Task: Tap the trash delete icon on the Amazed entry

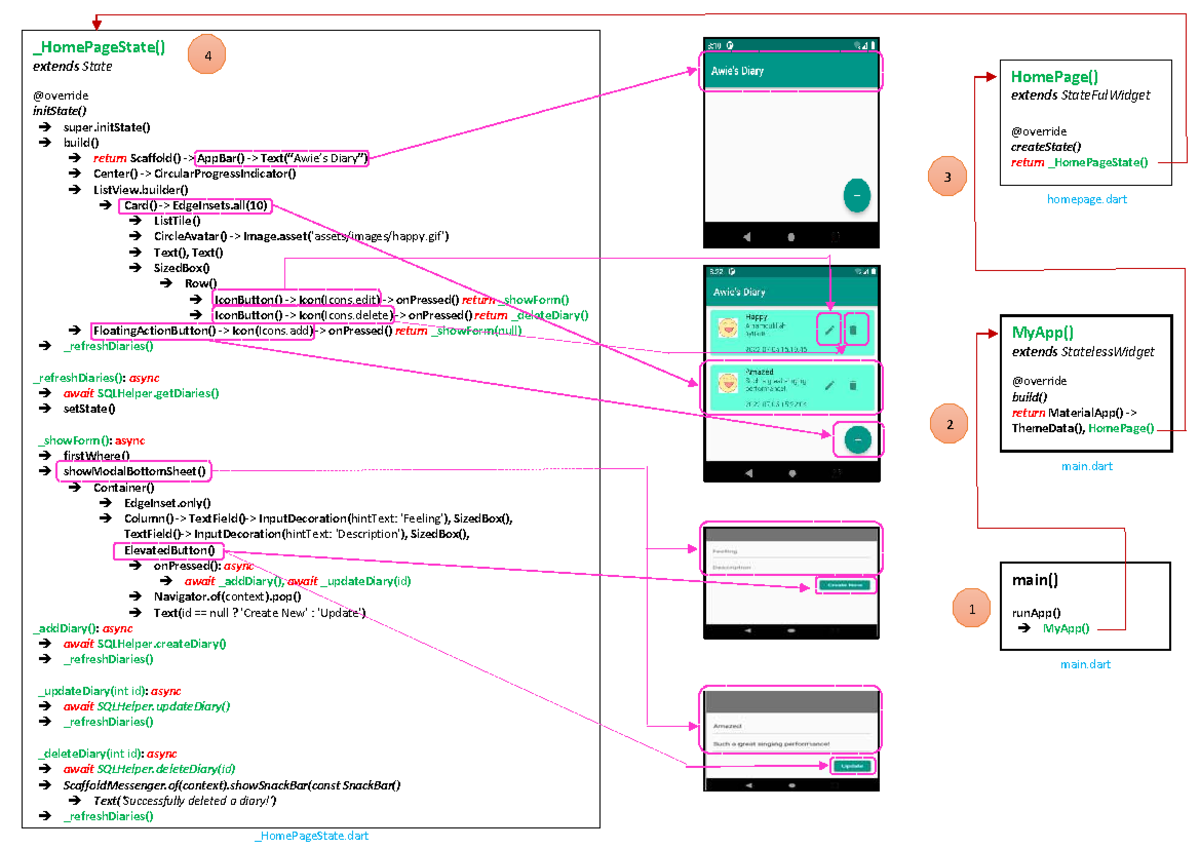Action: coord(853,385)
